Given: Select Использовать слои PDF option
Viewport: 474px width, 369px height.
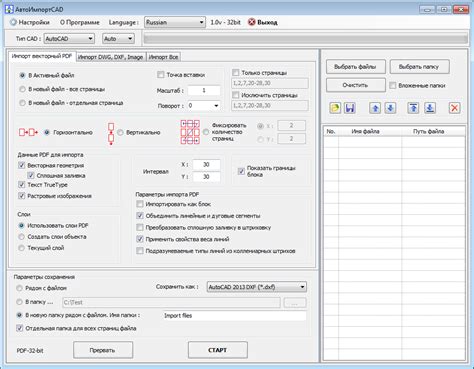Looking at the screenshot, I should pos(21,226).
